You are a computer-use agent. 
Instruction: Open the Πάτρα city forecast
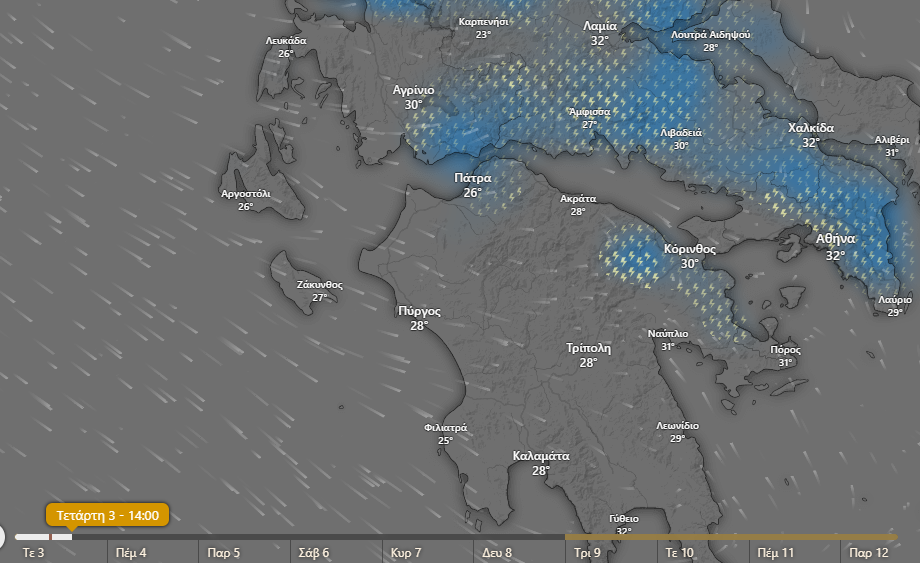tap(472, 178)
